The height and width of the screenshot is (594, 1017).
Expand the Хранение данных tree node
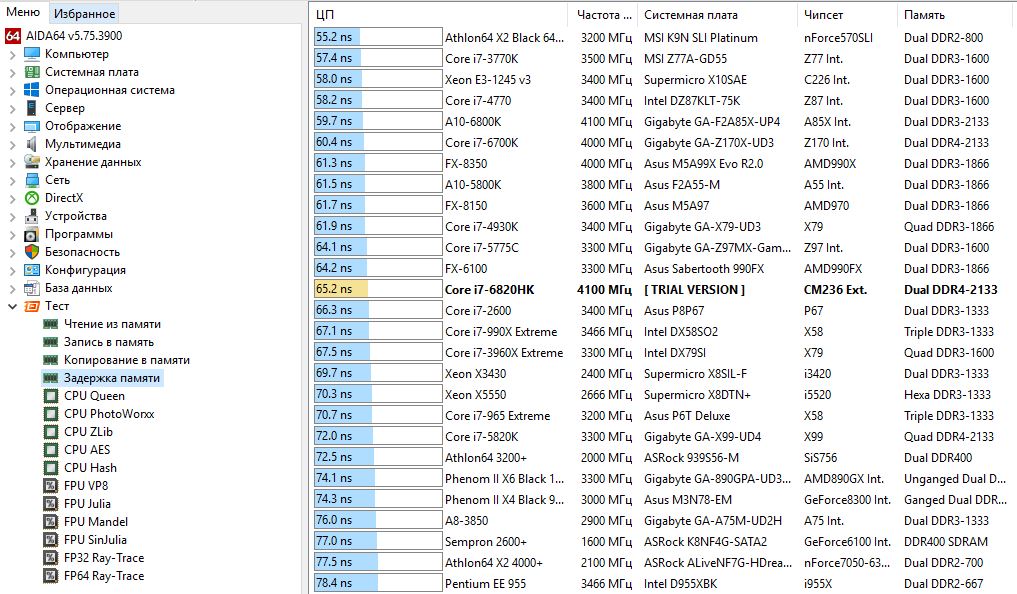(12, 162)
